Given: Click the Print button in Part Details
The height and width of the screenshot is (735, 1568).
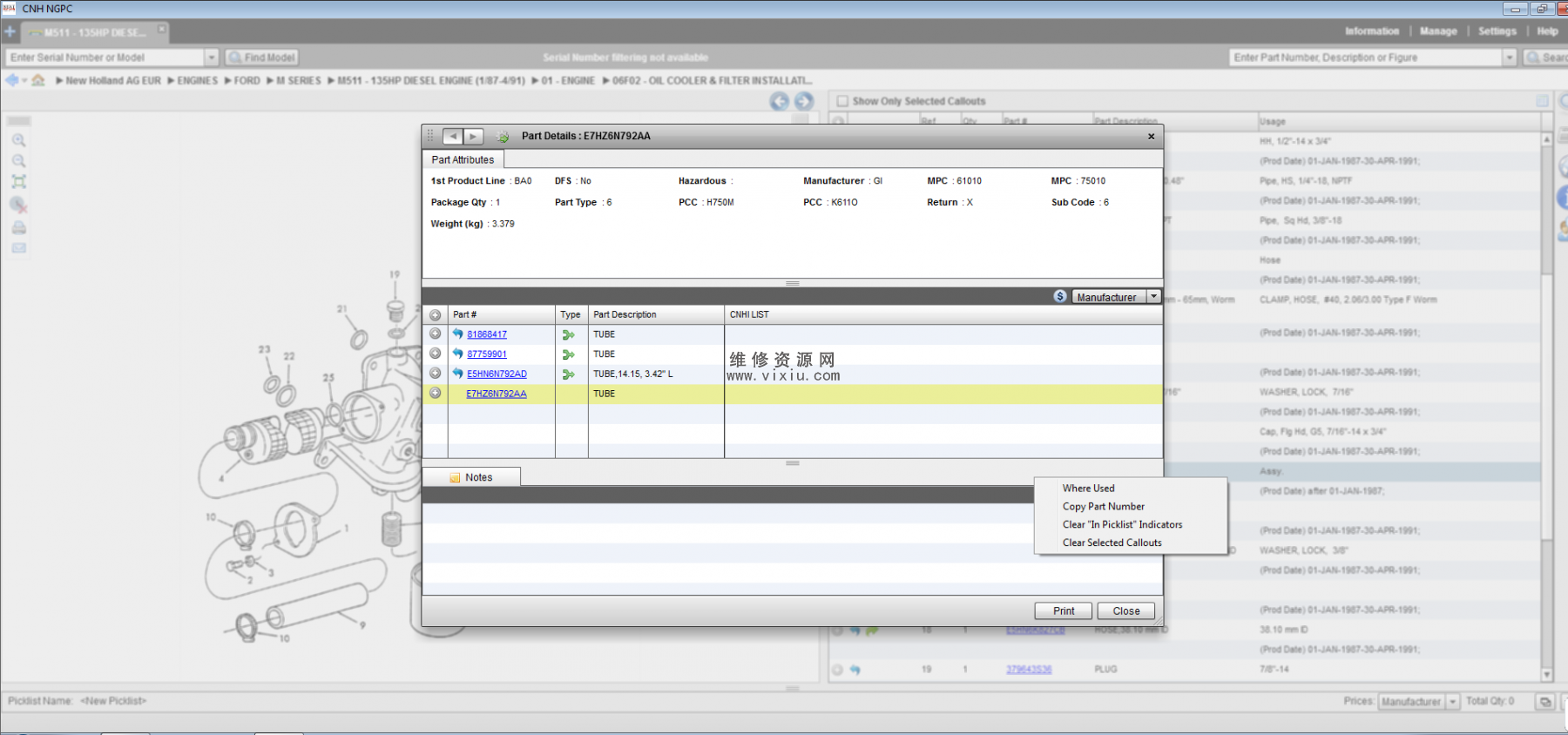Looking at the screenshot, I should click(x=1064, y=611).
